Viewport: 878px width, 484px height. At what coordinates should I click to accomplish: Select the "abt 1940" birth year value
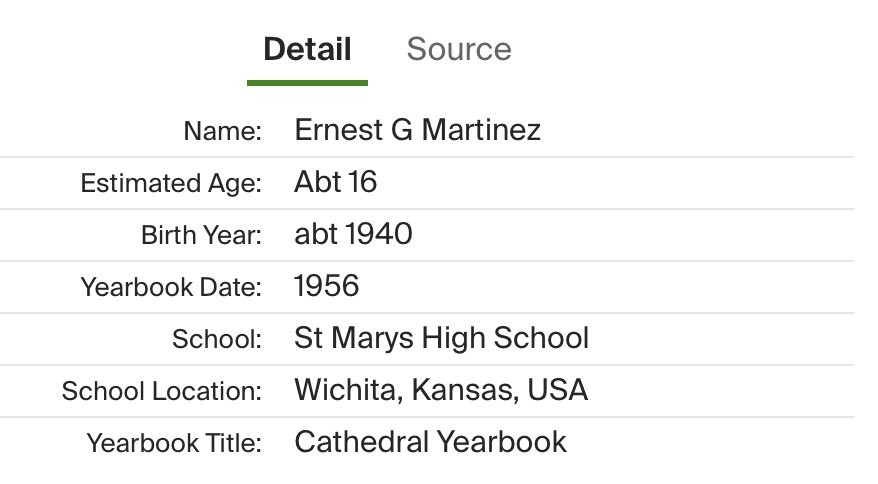pos(353,234)
